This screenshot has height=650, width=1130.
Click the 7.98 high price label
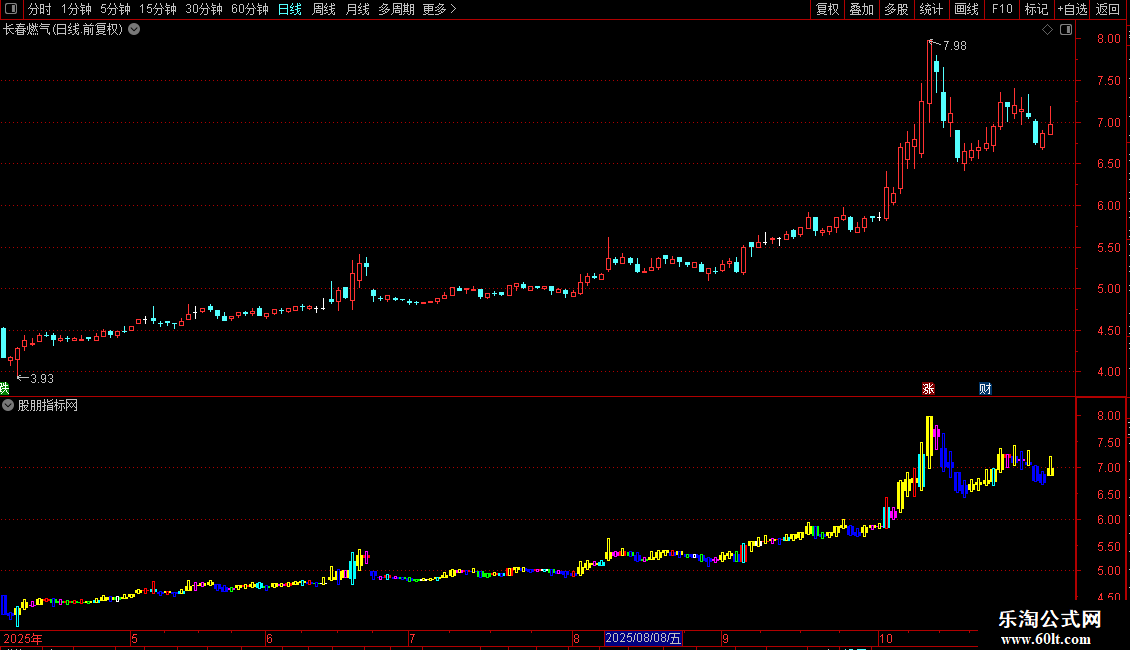(955, 45)
